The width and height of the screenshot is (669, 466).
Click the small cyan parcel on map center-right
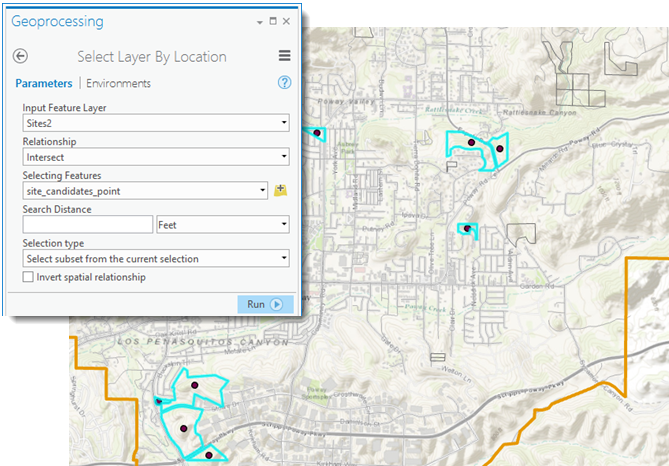point(466,230)
